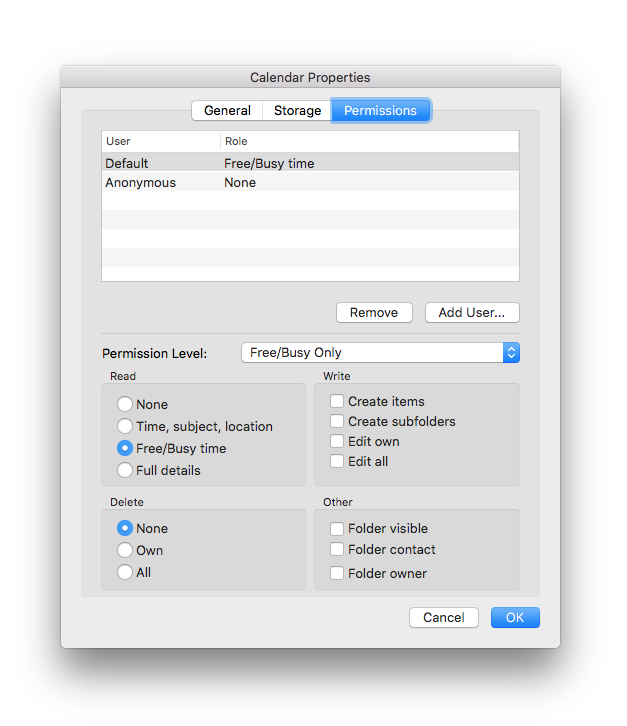
Task: Confirm with the OK button
Action: click(x=515, y=618)
